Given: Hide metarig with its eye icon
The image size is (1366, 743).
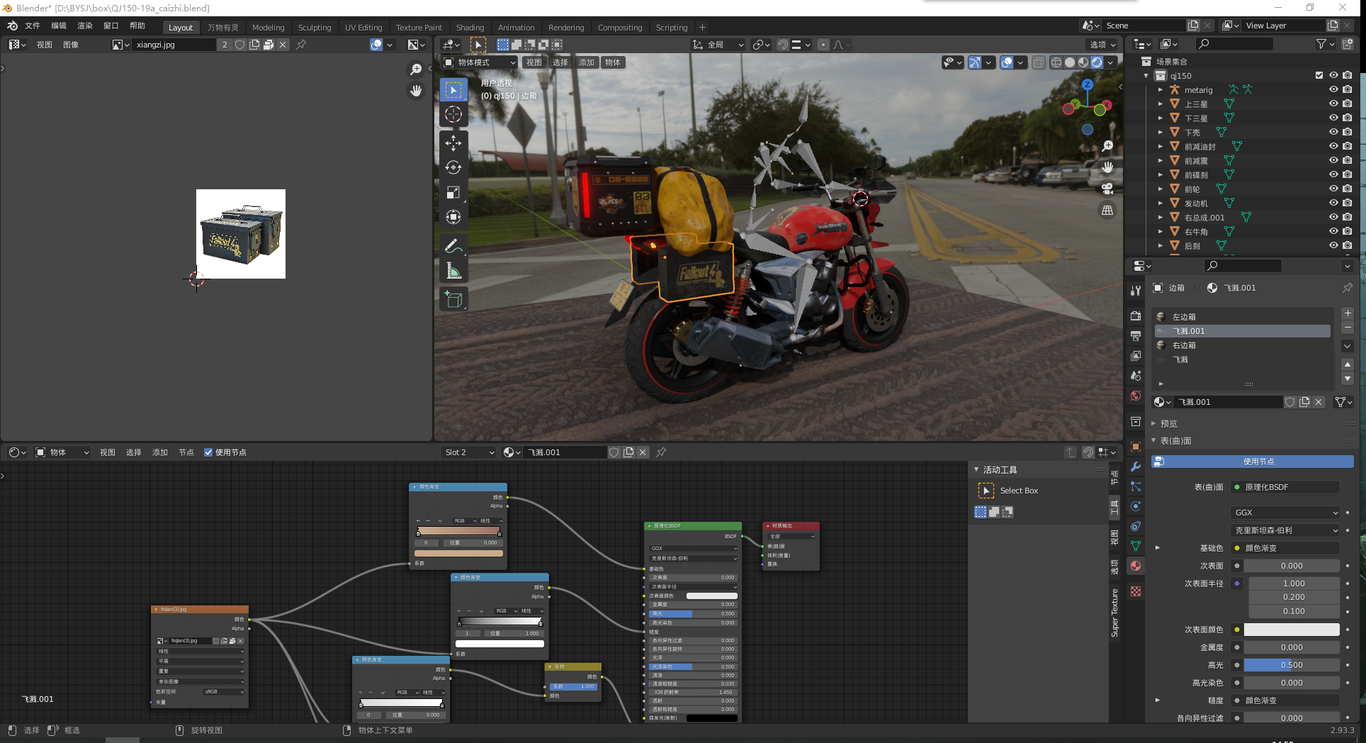Looking at the screenshot, I should [x=1333, y=90].
